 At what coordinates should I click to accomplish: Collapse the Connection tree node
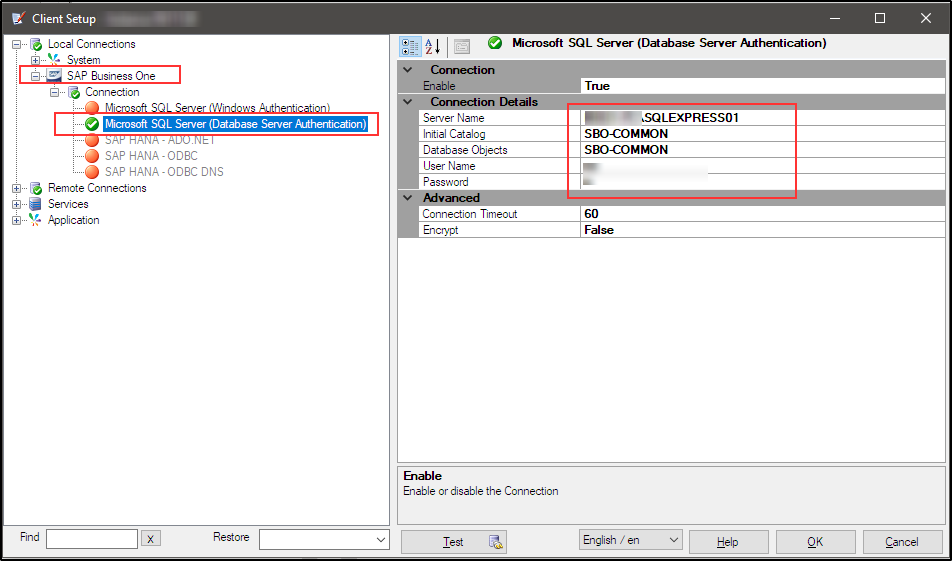(x=54, y=92)
